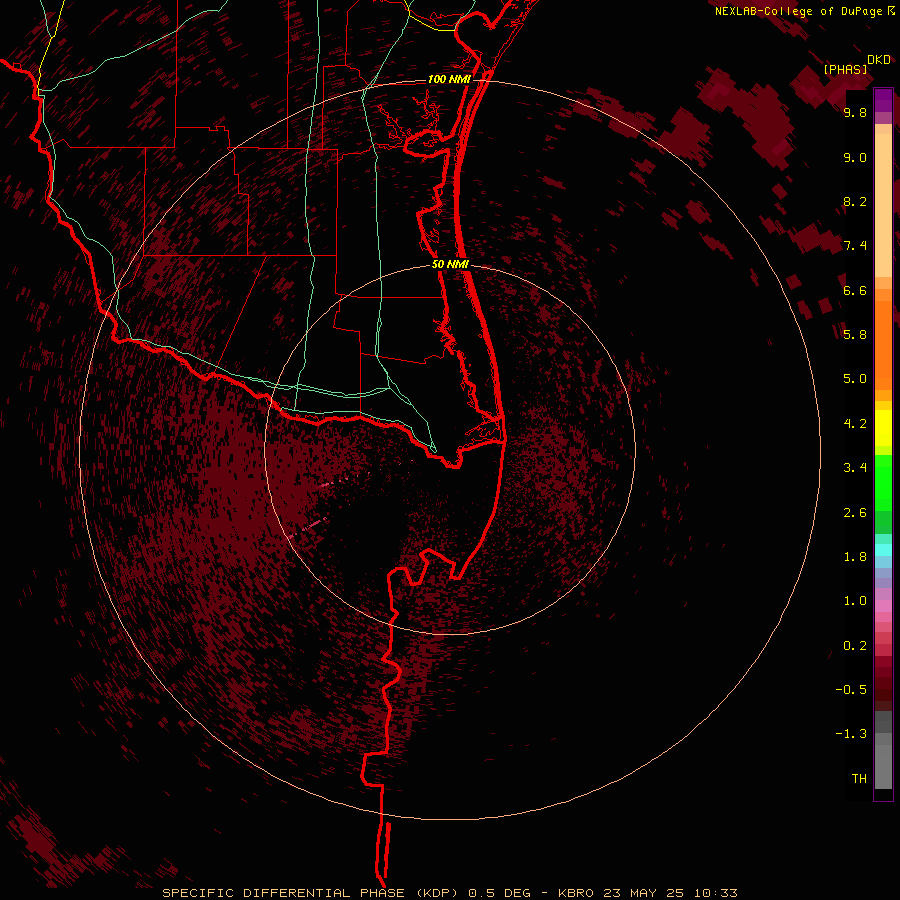Image resolution: width=900 pixels, height=900 pixels.
Task: Select the 1.8 scale label
Action: (855, 556)
